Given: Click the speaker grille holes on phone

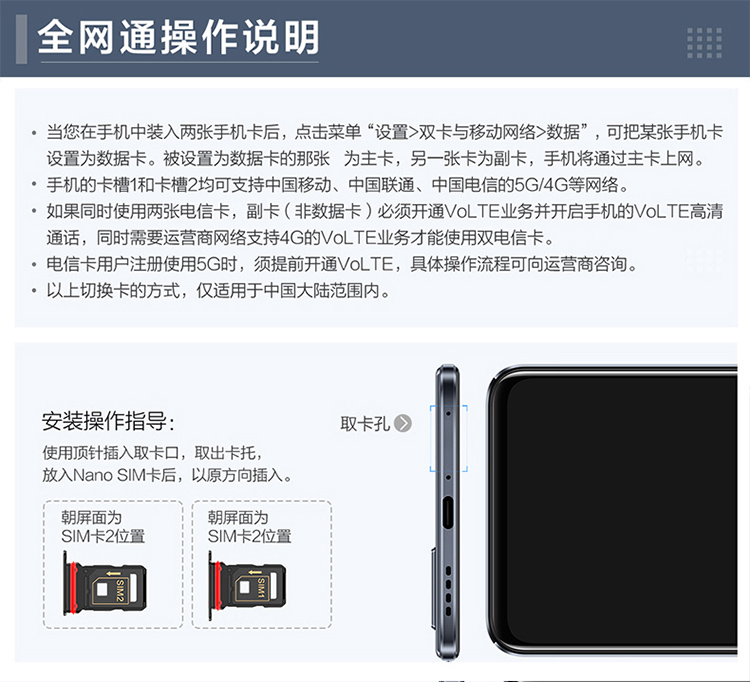Looking at the screenshot, I should click(448, 591).
